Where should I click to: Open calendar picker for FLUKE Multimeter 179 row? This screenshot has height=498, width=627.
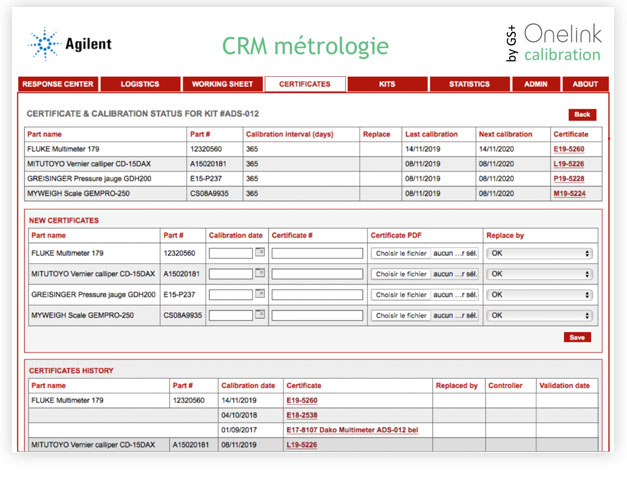point(260,252)
